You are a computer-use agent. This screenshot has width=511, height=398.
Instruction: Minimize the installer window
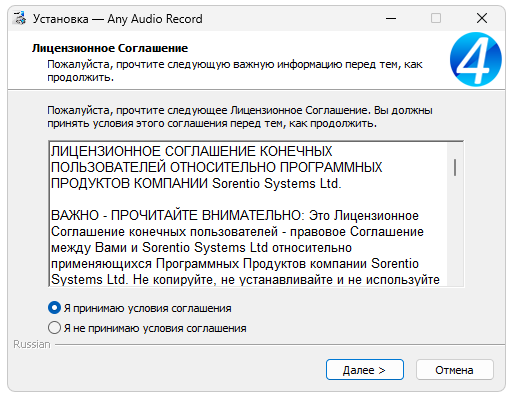click(x=391, y=18)
